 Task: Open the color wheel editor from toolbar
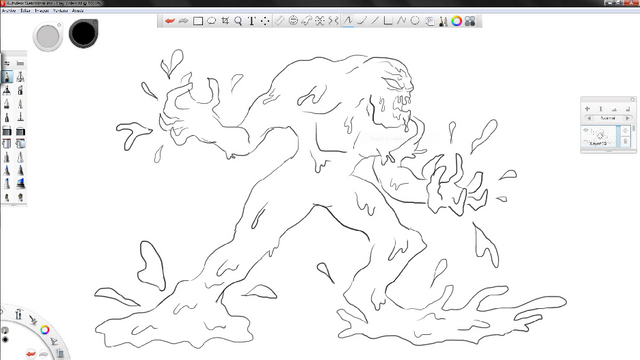[x=456, y=21]
